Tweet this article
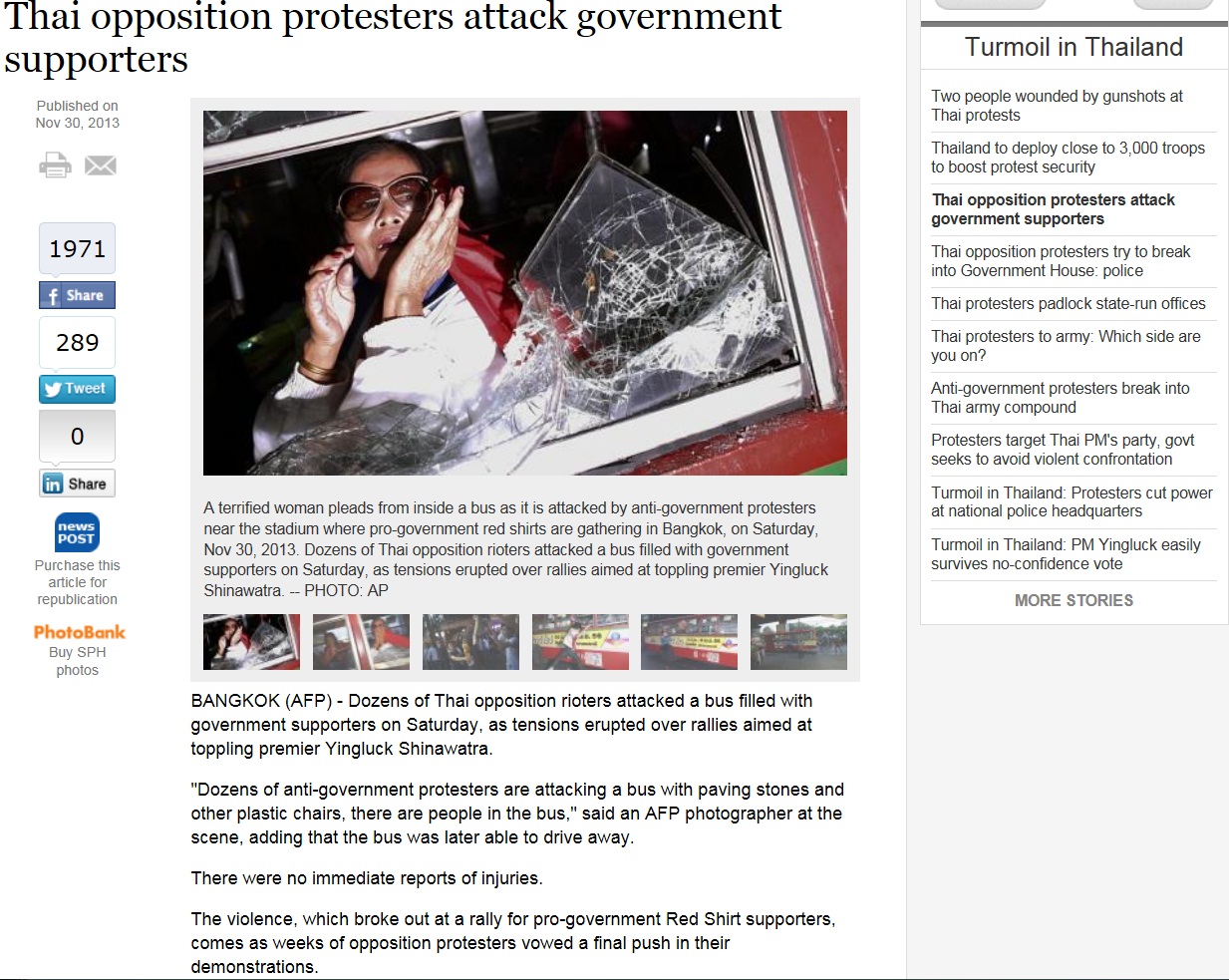 (x=78, y=389)
